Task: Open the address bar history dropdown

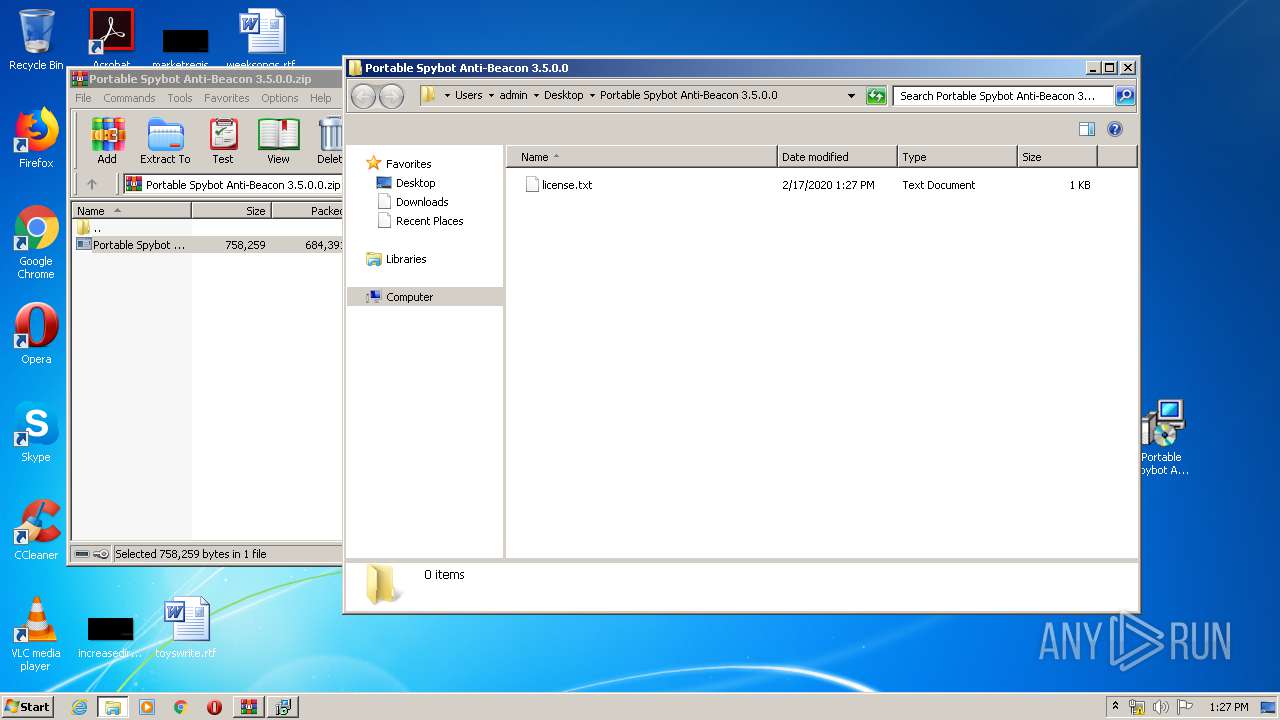Action: pyautogui.click(x=851, y=96)
